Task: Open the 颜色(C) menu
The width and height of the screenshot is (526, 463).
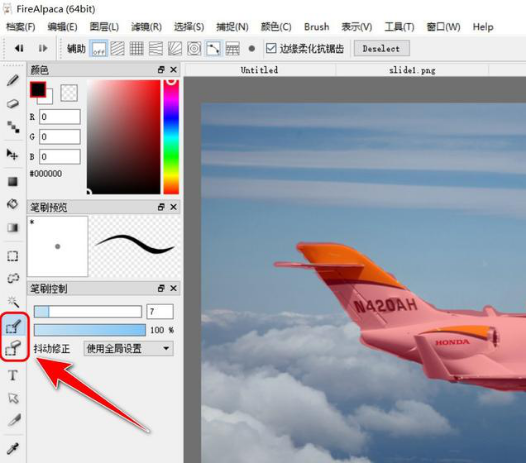Action: pos(276,27)
